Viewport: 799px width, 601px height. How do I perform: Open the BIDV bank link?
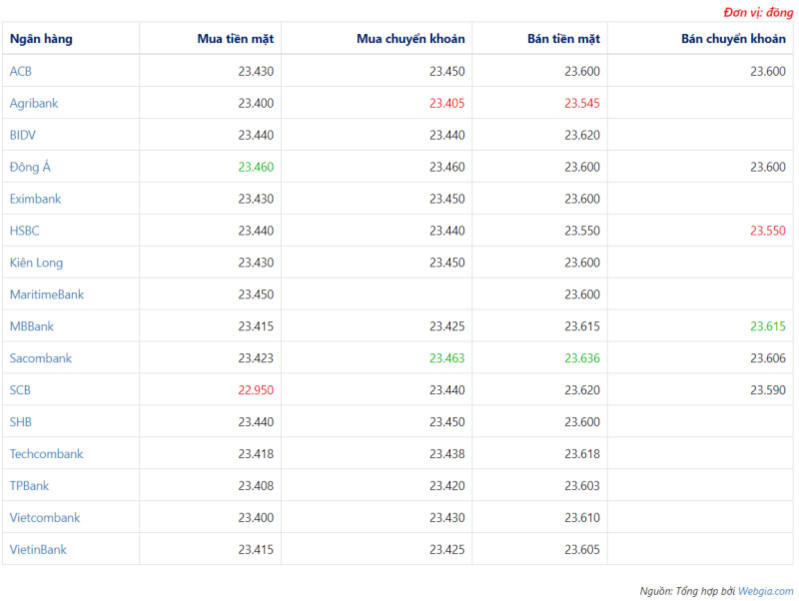tap(23, 135)
